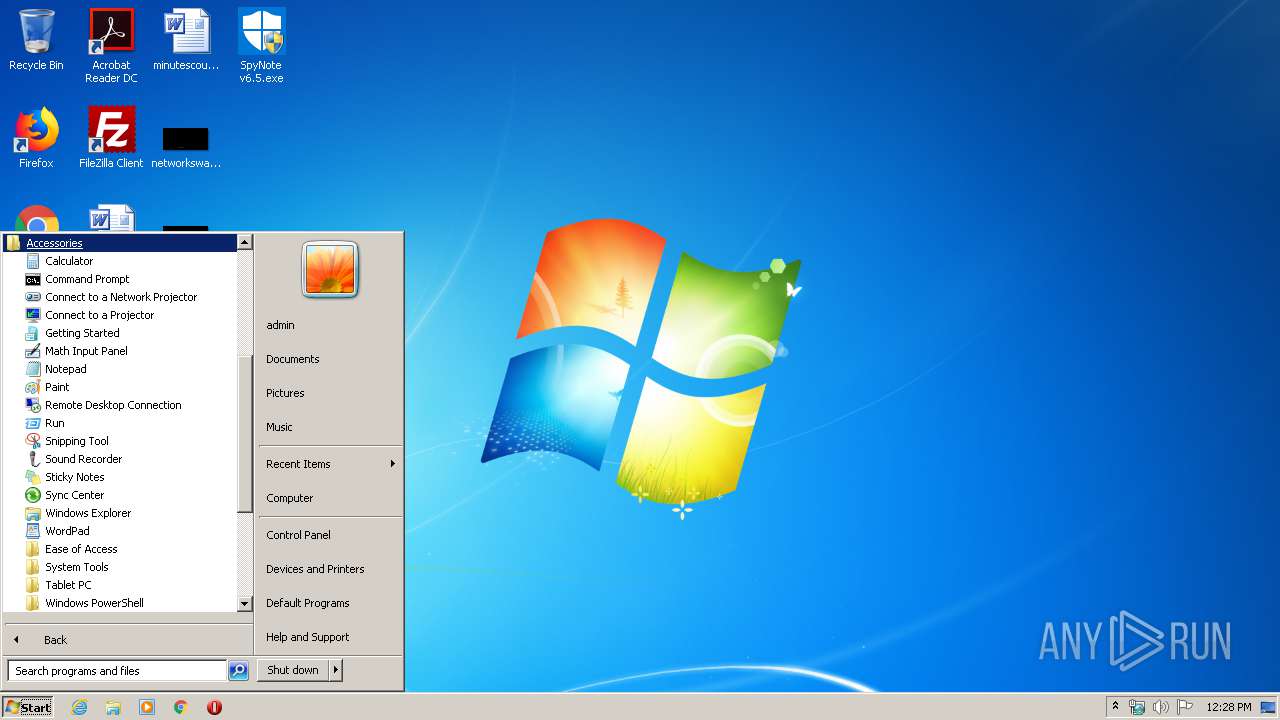Open the Action Center flag icon
Viewport: 1280px width, 720px height.
(x=1185, y=707)
